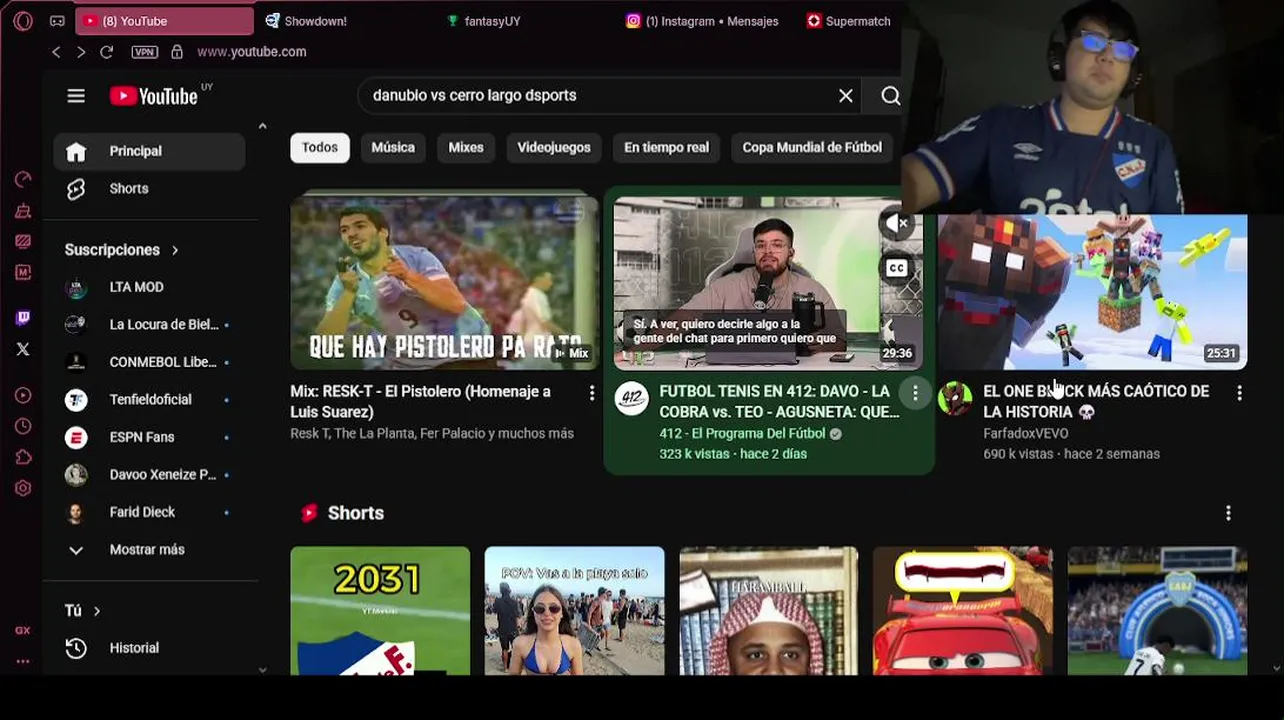This screenshot has width=1284, height=720.
Task: Open Extensions puzzle icon in Opera sidebar
Action: [23, 458]
